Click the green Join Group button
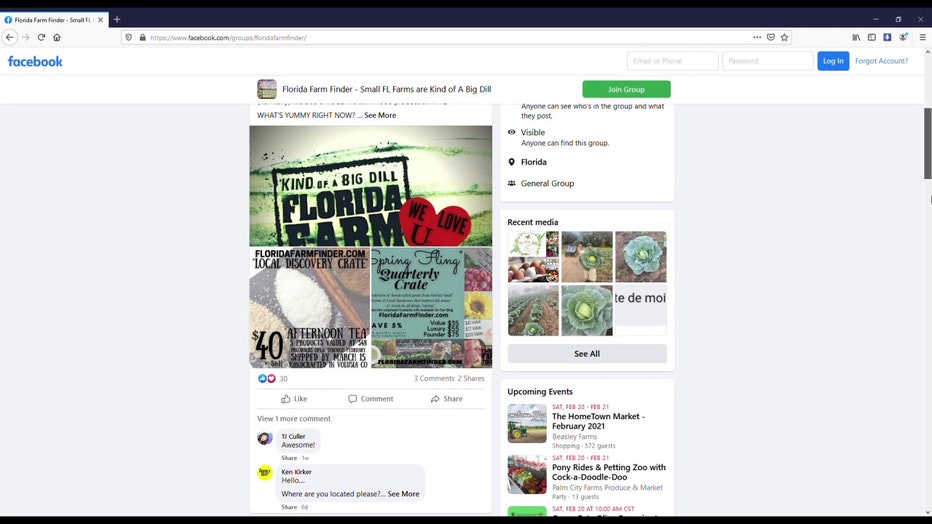 626,89
